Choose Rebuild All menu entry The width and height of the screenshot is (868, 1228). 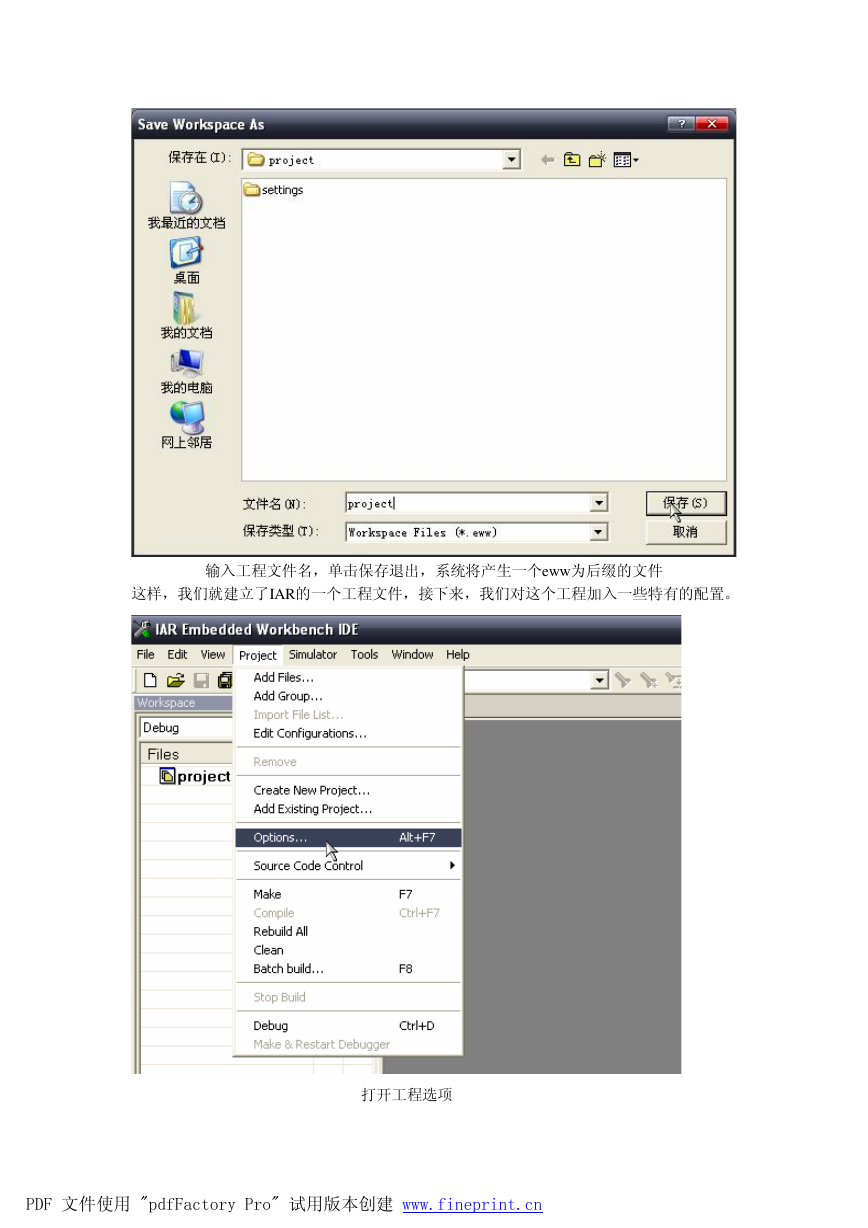click(x=347, y=931)
